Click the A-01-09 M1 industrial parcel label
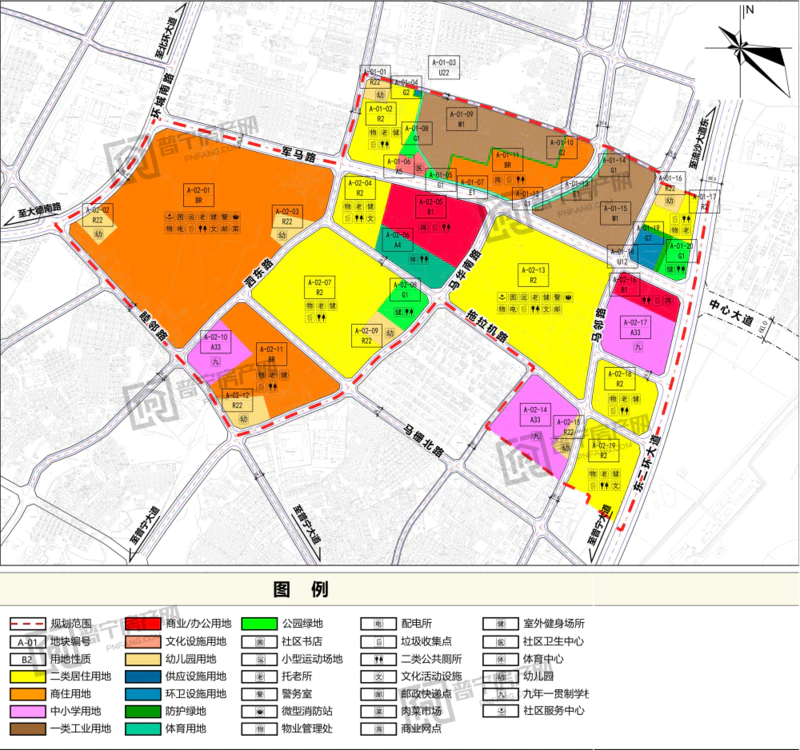The image size is (800, 750). [465, 121]
